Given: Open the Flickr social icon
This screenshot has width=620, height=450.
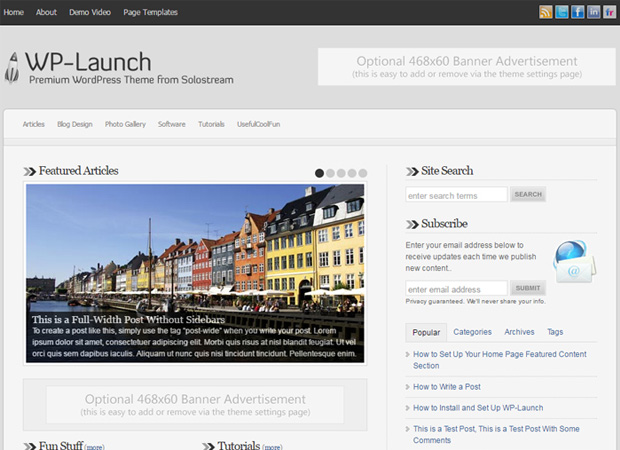Looking at the screenshot, I should pyautogui.click(x=609, y=12).
